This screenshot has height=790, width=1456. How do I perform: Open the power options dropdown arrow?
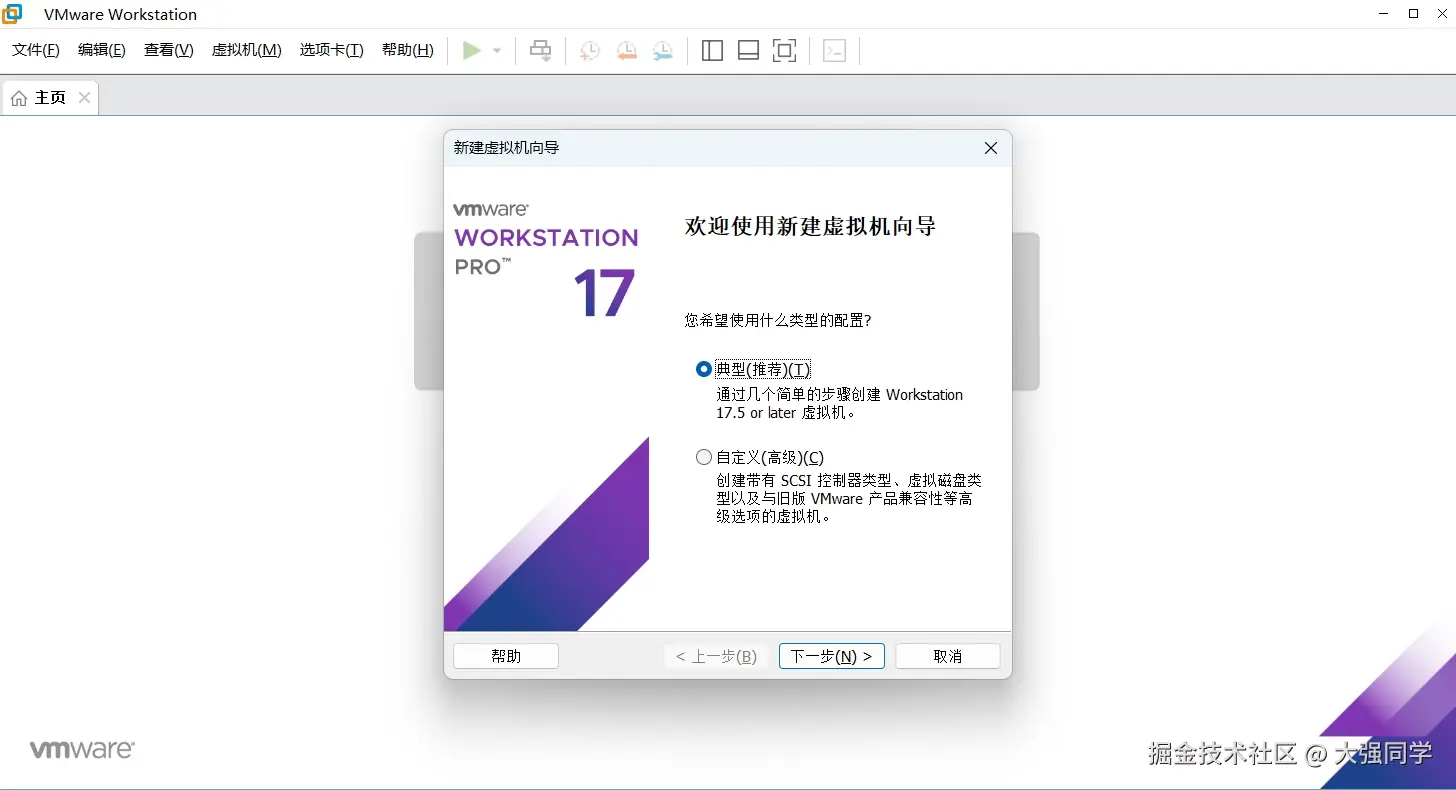497,51
